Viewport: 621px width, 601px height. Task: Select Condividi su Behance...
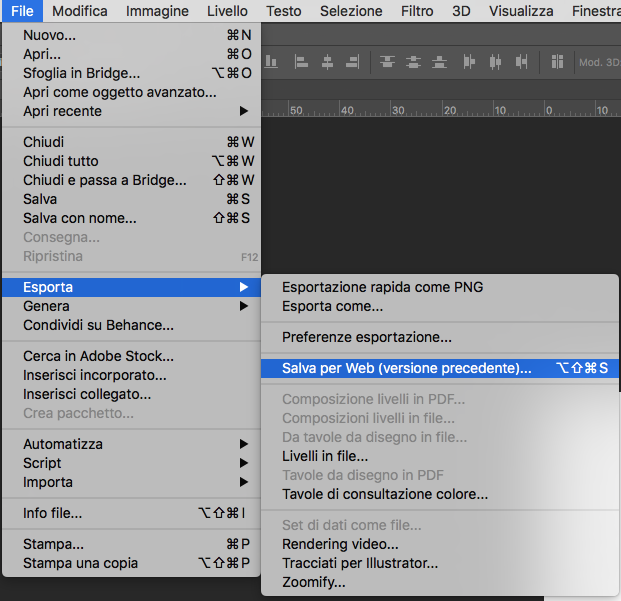pyautogui.click(x=131, y=325)
